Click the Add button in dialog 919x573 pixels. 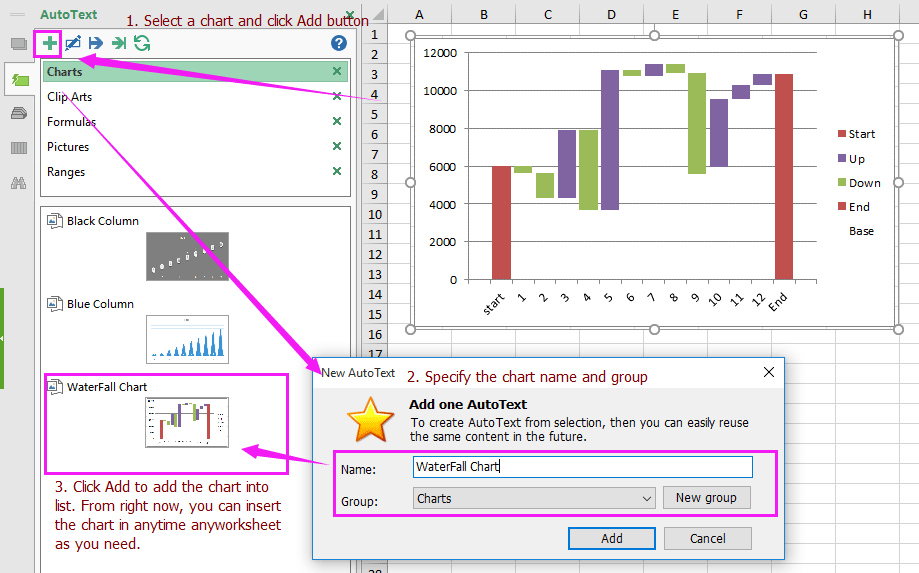click(611, 538)
